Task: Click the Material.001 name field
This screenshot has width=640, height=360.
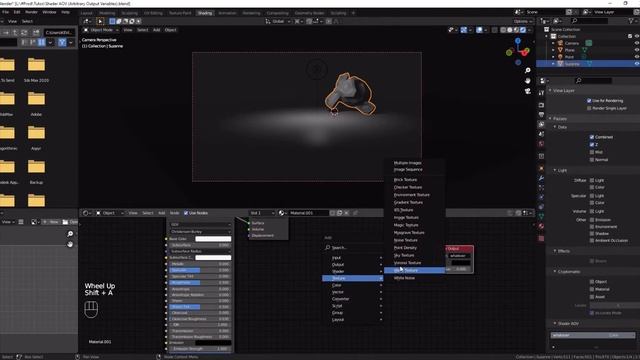Action: pyautogui.click(x=308, y=213)
